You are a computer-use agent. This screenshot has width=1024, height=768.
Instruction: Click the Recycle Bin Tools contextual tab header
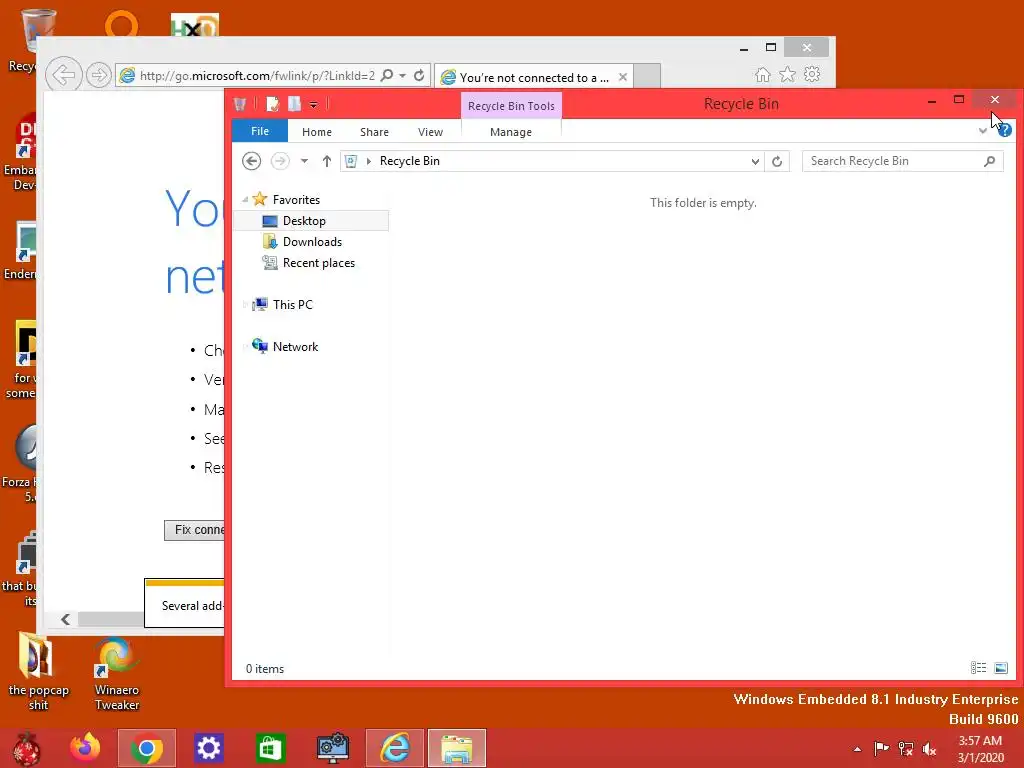[511, 106]
